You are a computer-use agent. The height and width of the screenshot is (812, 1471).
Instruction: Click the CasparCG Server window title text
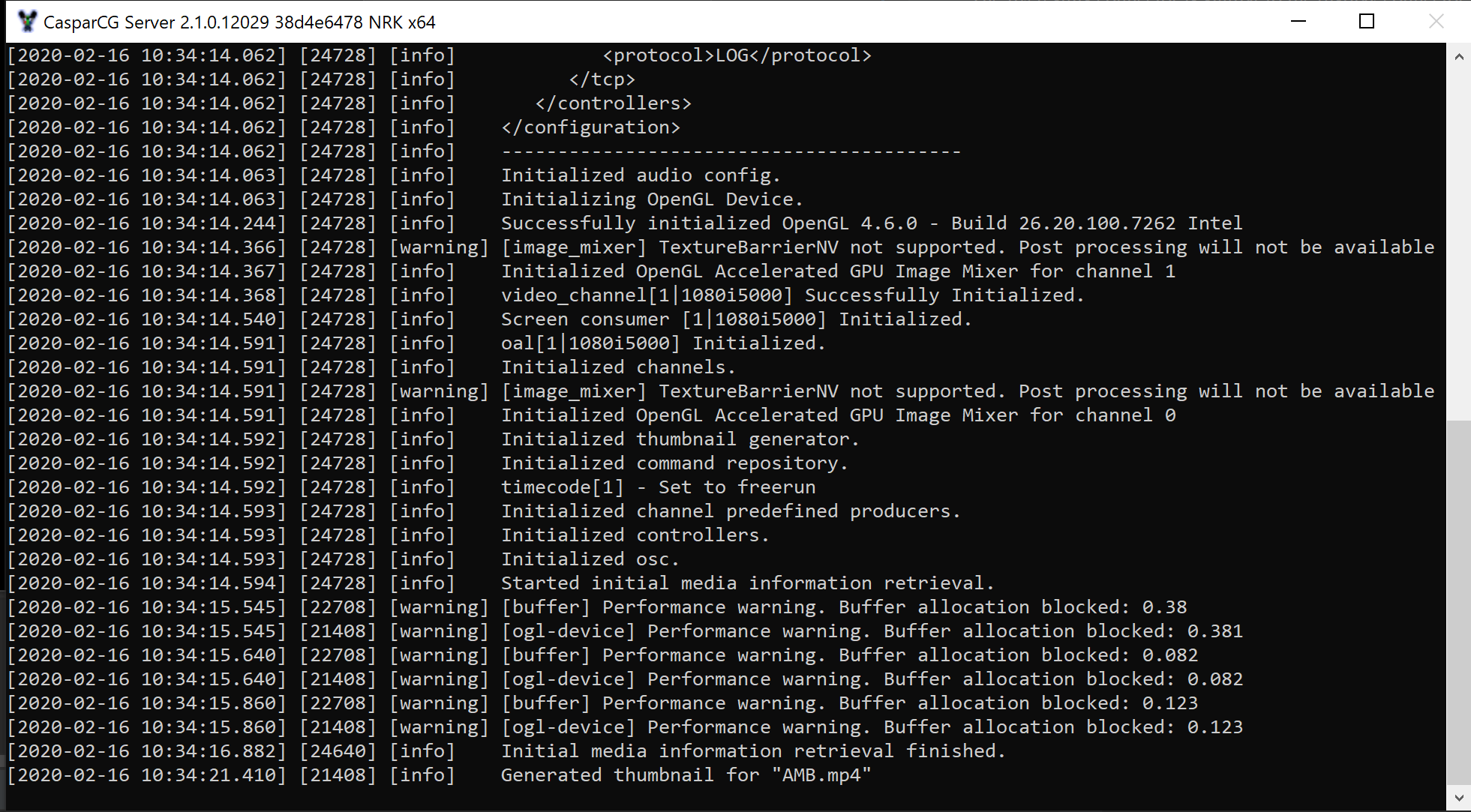239,22
